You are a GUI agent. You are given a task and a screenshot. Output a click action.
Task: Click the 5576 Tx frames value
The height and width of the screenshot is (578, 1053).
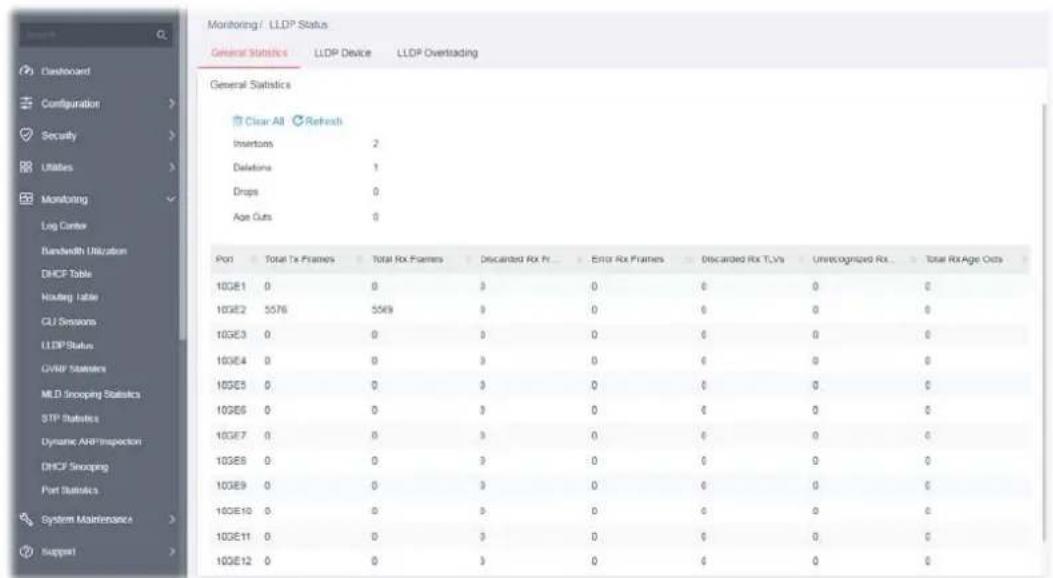[275, 310]
